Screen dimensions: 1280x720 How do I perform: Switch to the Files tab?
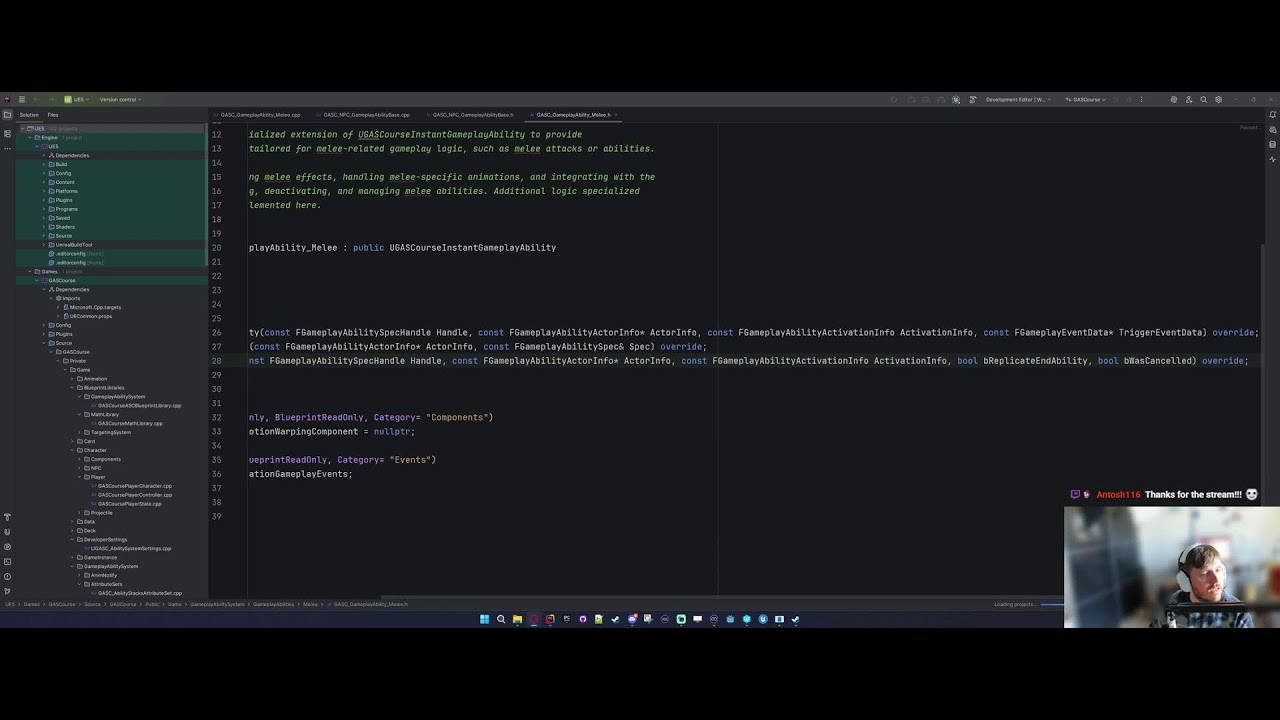53,115
